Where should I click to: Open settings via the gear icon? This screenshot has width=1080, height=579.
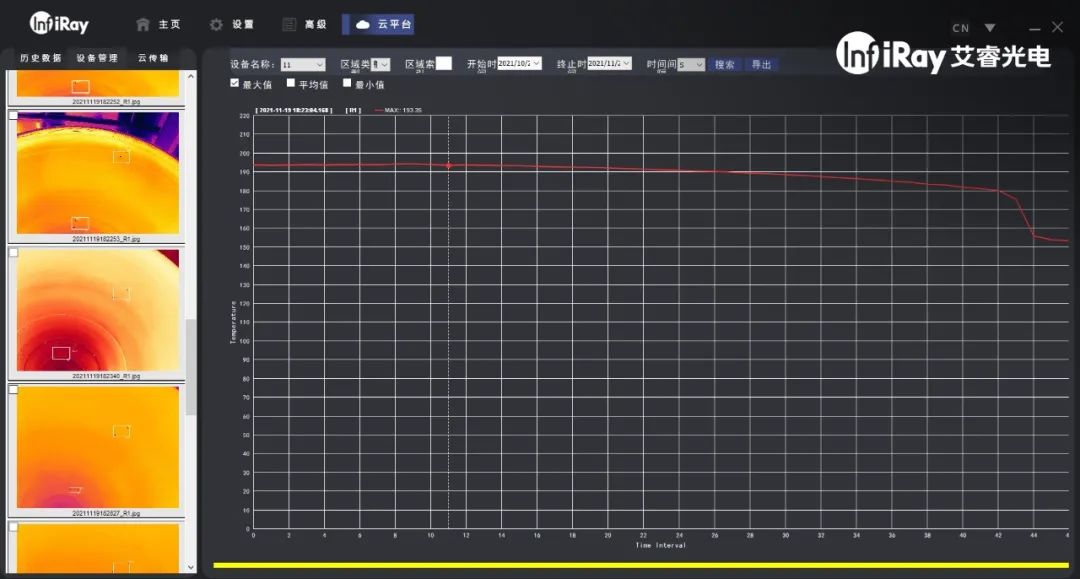click(216, 24)
